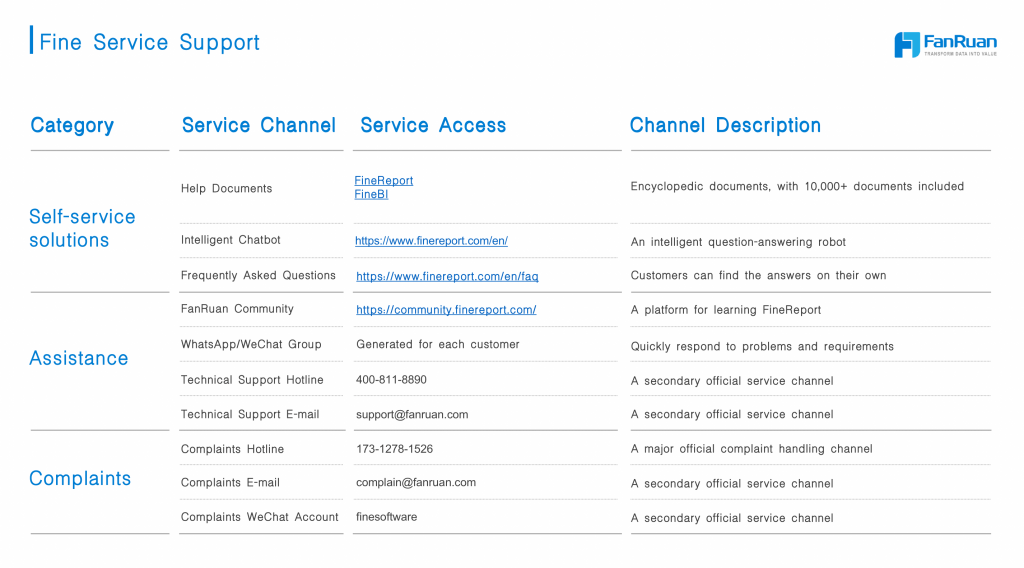Open the FineBI help documents link
Image resolution: width=1024 pixels, height=568 pixels.
tap(371, 194)
